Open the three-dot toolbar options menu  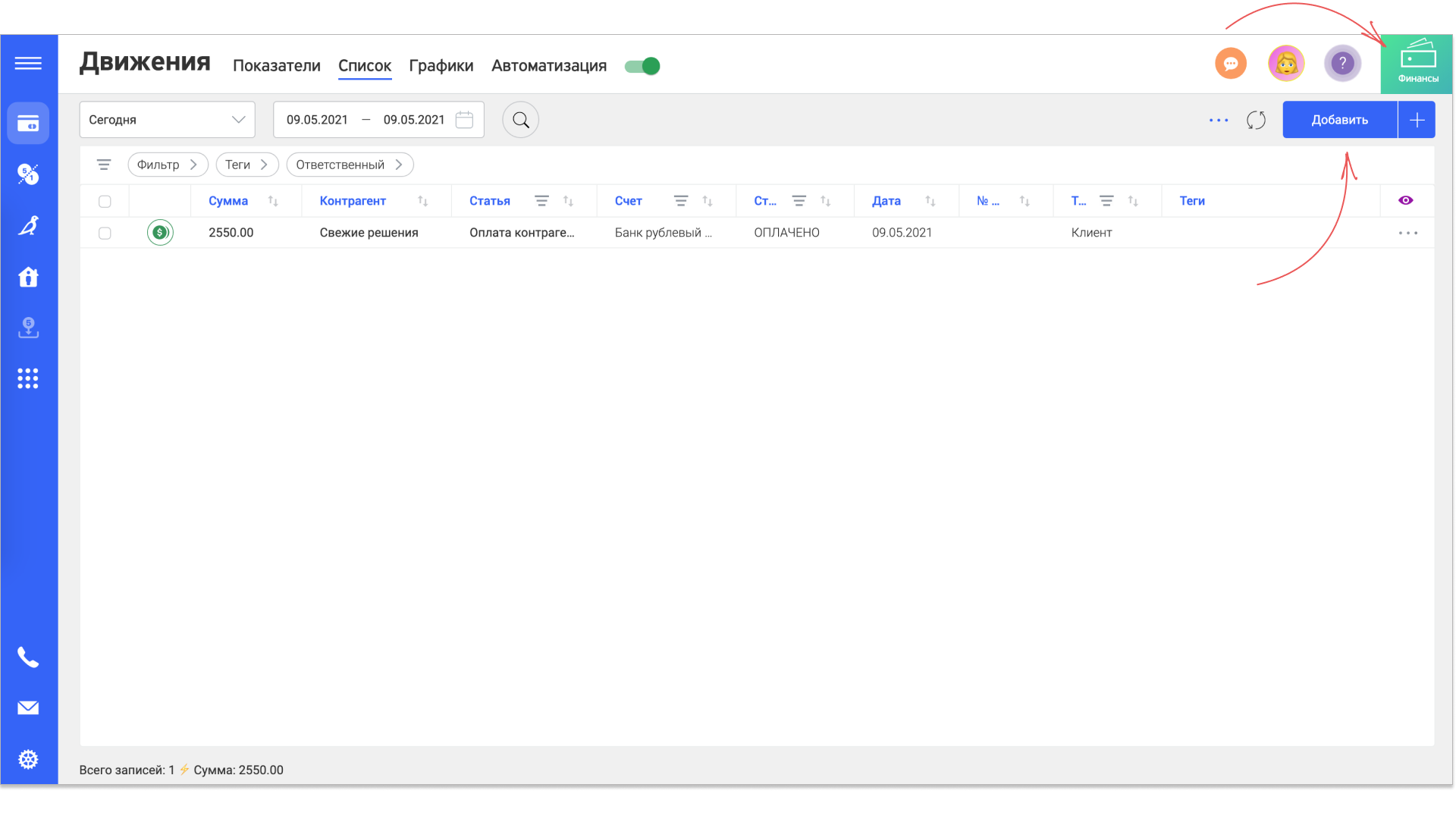coord(1219,120)
